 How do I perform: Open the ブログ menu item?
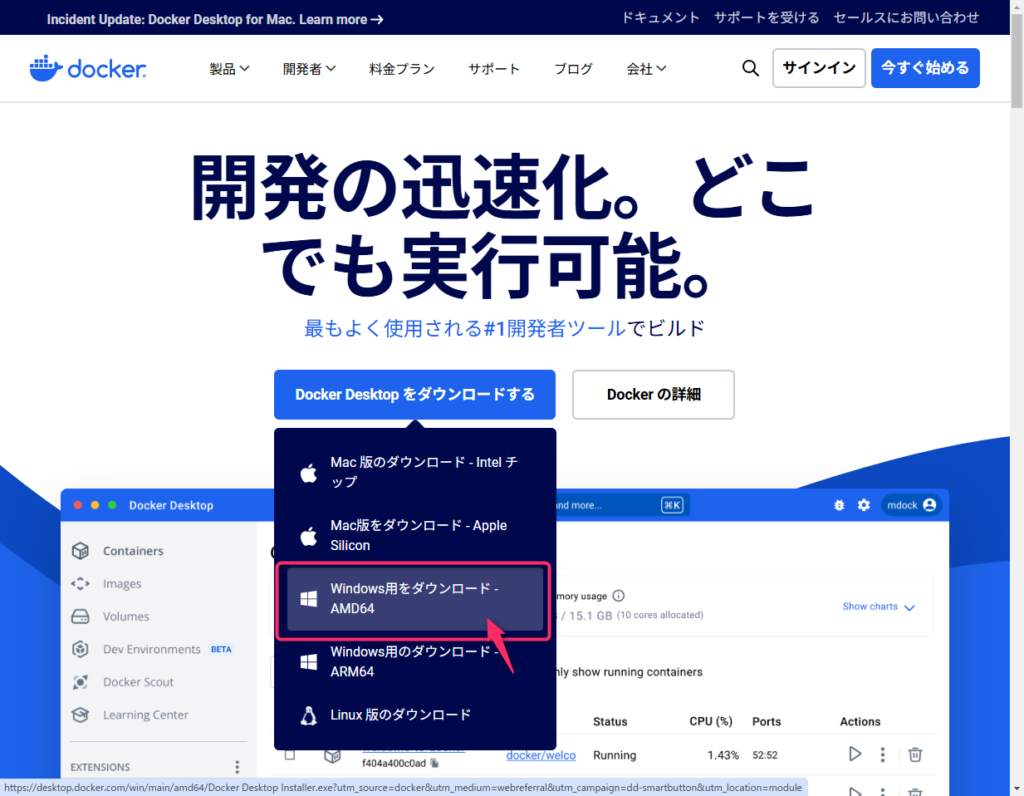click(573, 69)
